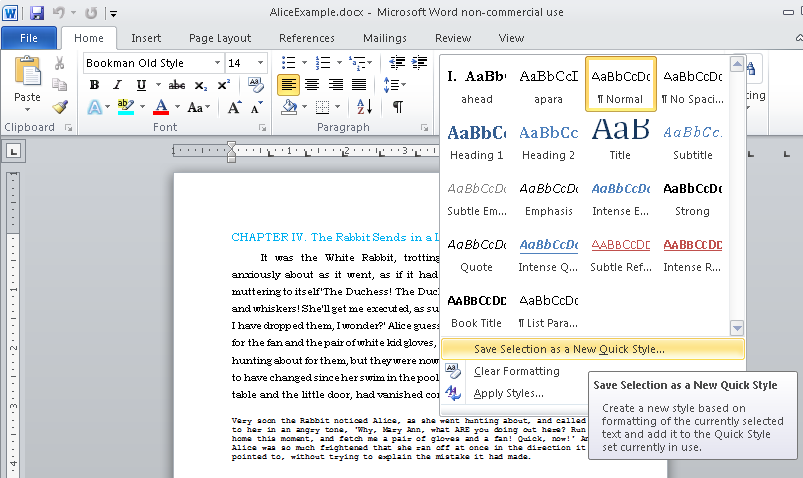Image resolution: width=803 pixels, height=478 pixels.
Task: Click the Sort A-Z icon
Action: [364, 107]
